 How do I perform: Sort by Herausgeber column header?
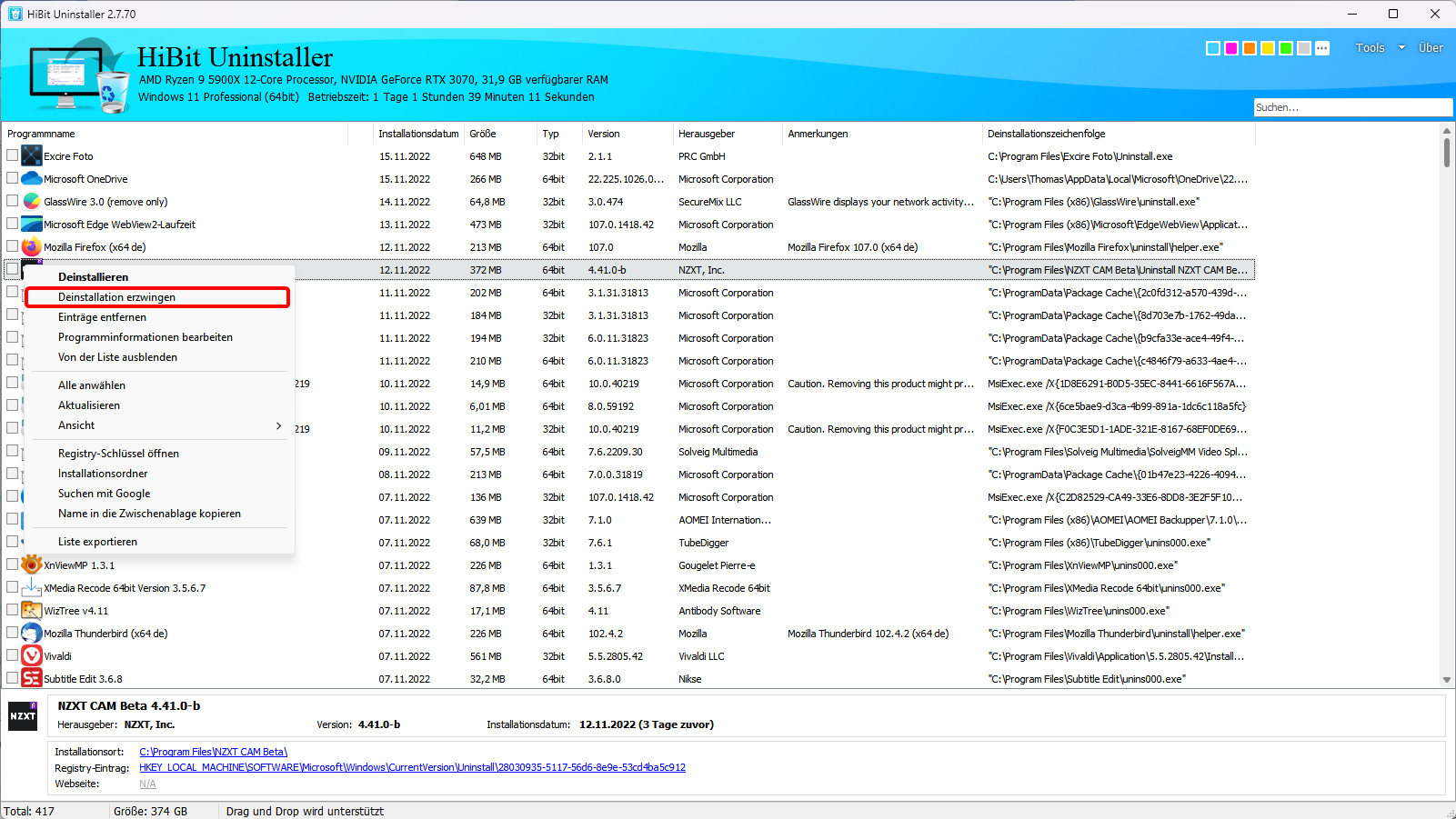(x=728, y=134)
